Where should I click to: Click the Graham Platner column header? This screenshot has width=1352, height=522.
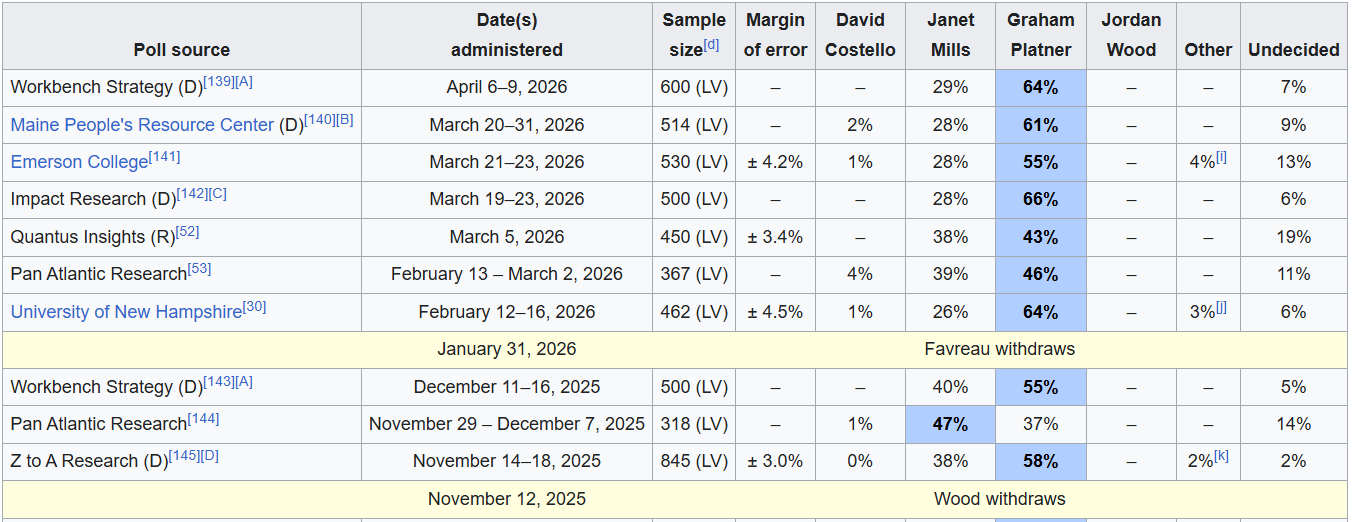pyautogui.click(x=1040, y=35)
